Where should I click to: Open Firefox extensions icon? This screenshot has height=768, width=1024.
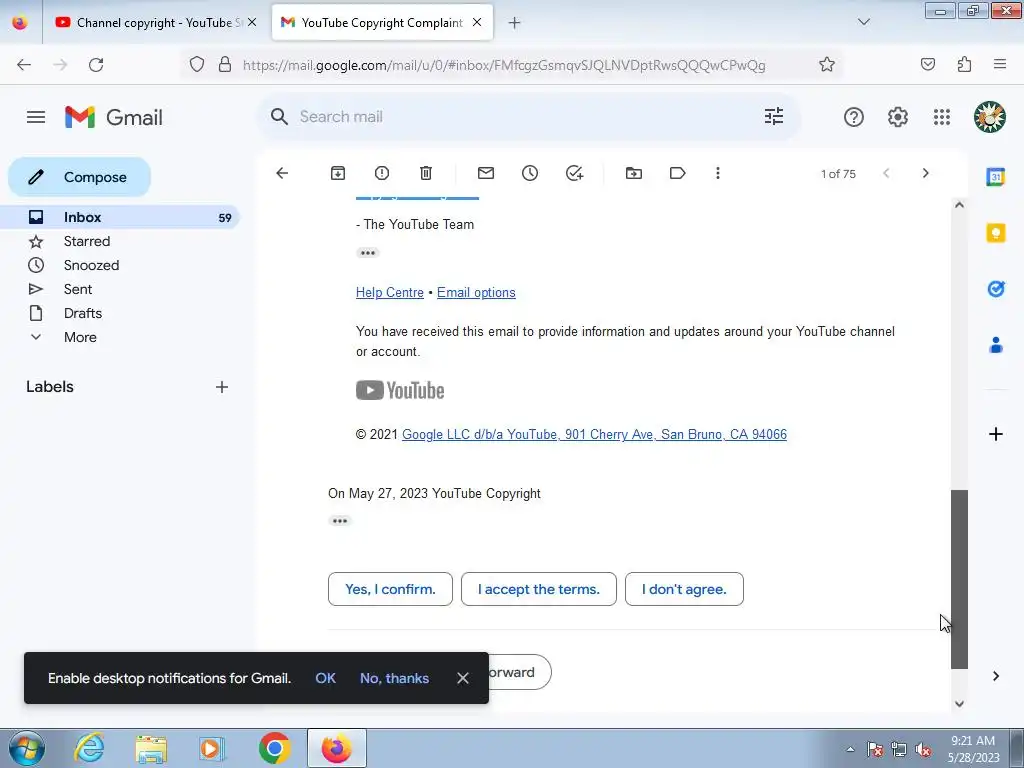[x=964, y=65]
